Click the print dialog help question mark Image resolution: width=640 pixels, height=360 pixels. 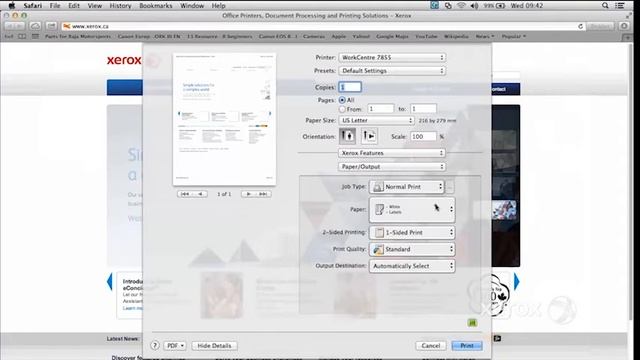tap(154, 345)
